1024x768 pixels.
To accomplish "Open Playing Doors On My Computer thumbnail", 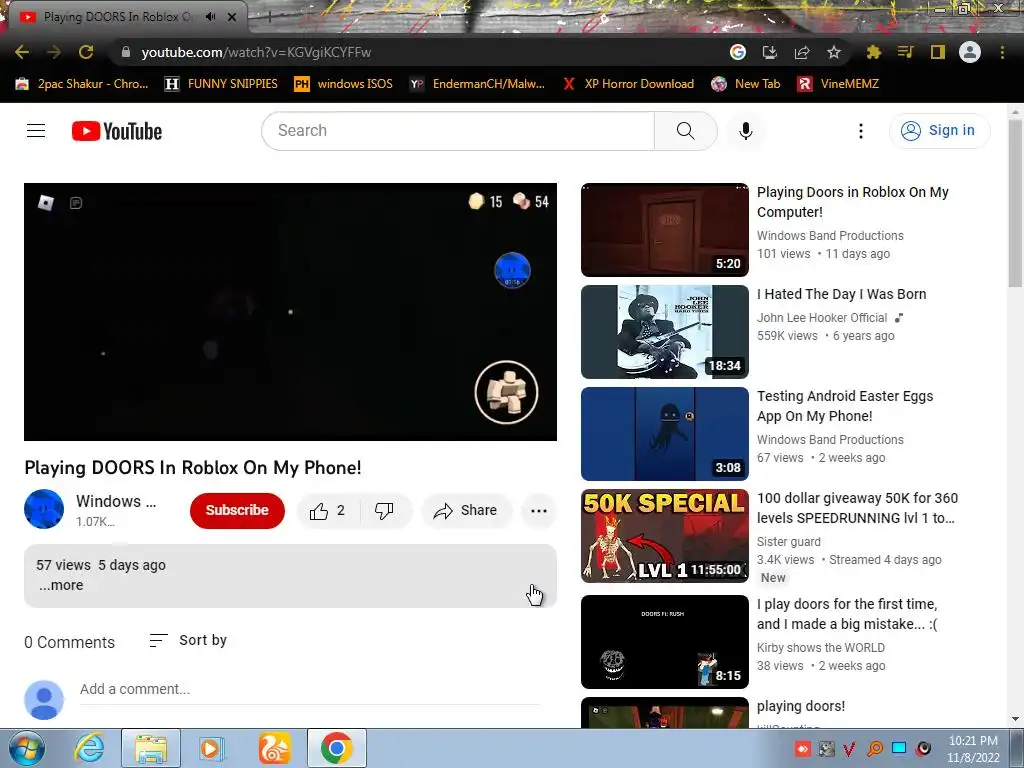I will (x=665, y=230).
